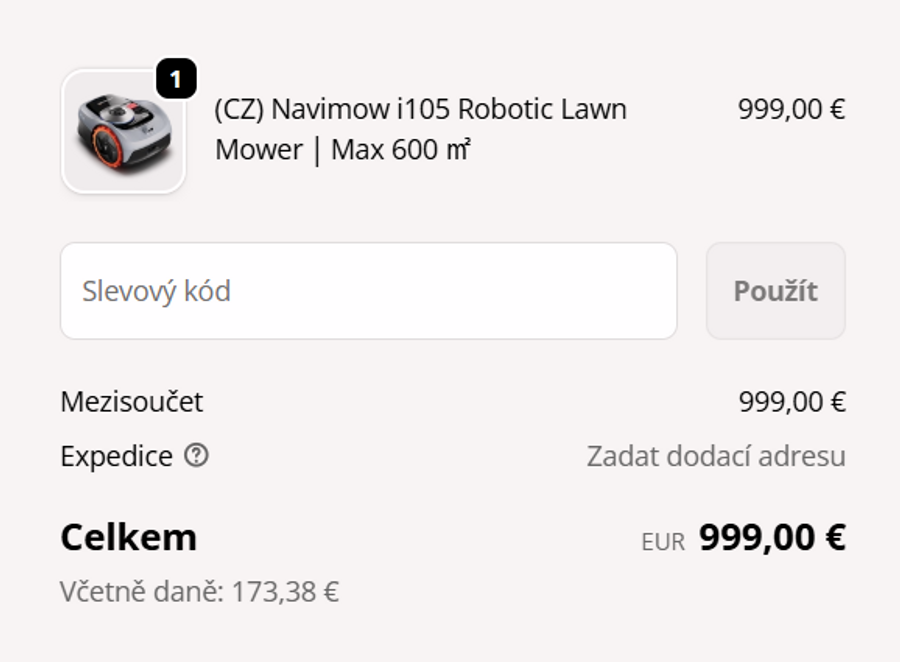Click Zadat dodací adresu link
900x662 pixels.
715,457
